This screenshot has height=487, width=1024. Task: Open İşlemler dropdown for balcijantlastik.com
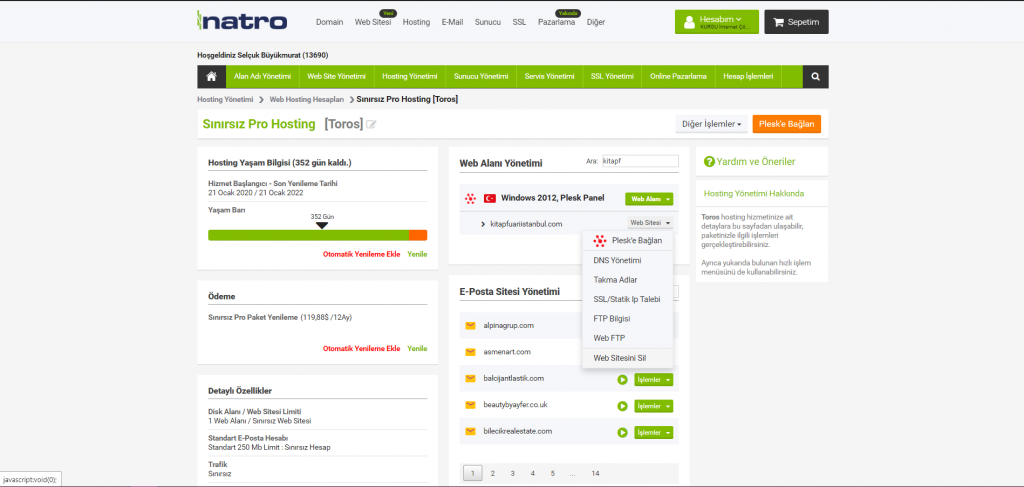click(653, 379)
